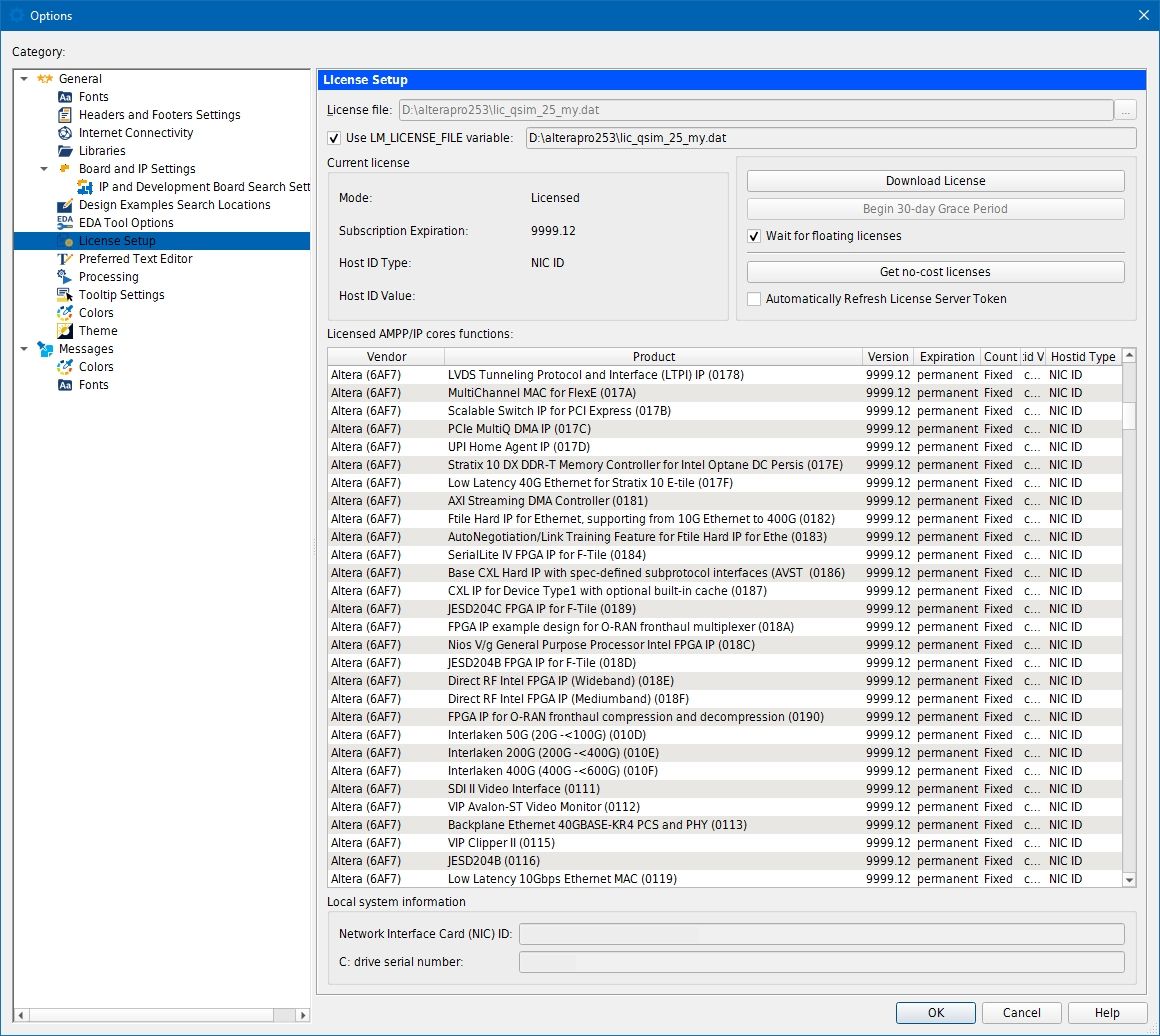Viewport: 1160px width, 1036px height.
Task: Click the Libraries icon
Action: (66, 150)
